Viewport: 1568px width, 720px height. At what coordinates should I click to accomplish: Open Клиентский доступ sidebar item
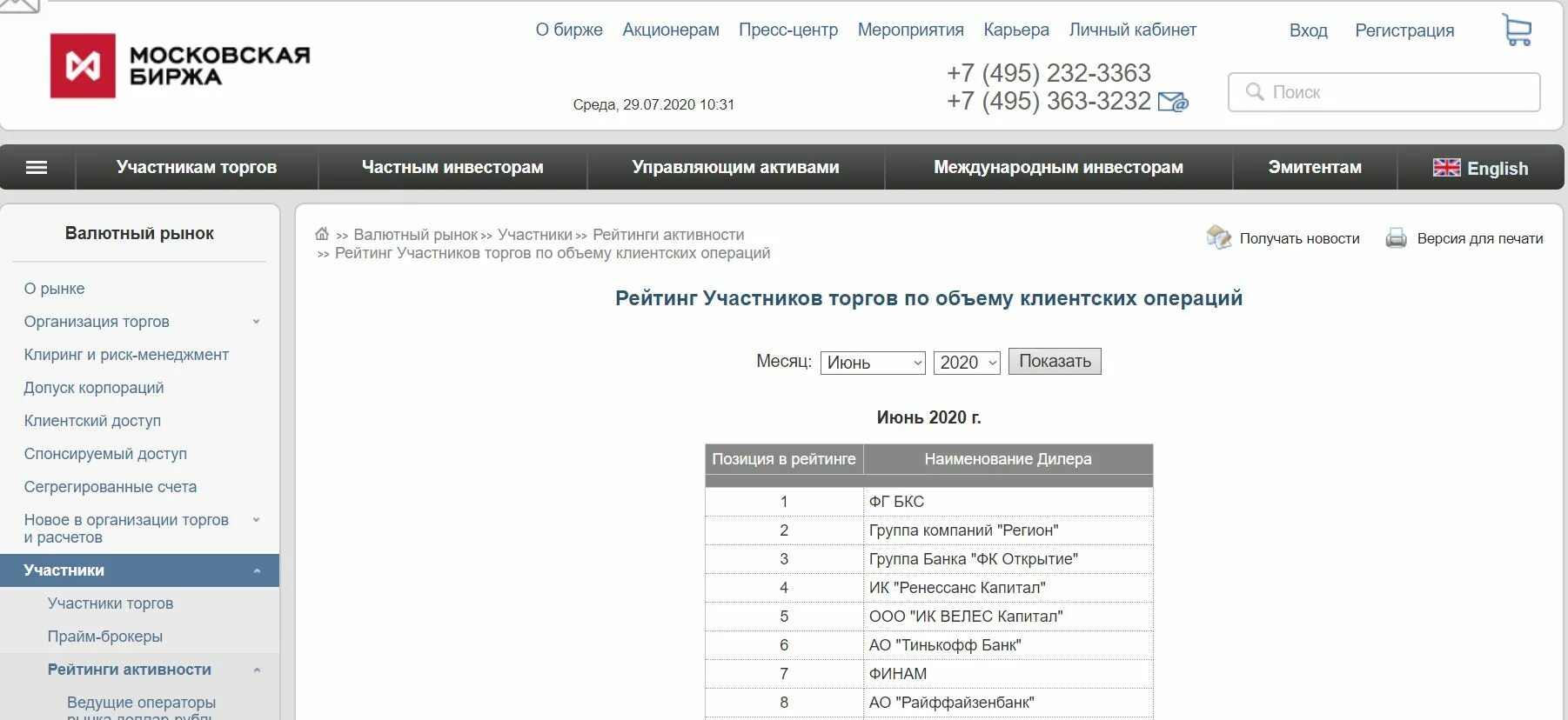click(x=92, y=421)
